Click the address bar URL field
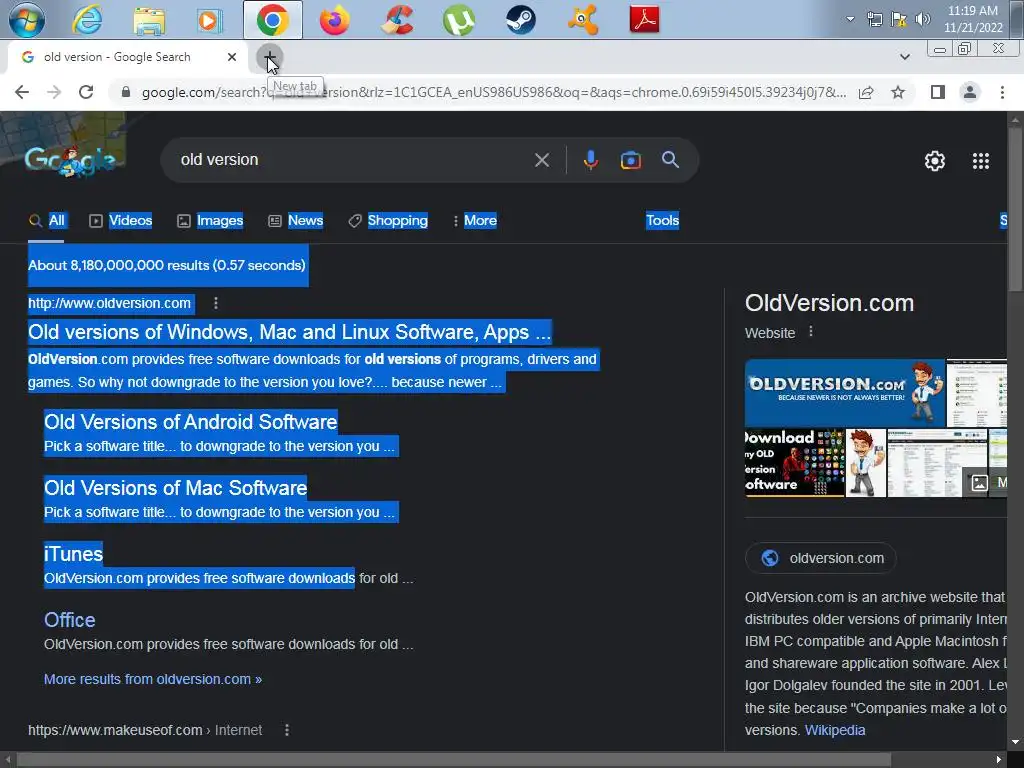The width and height of the screenshot is (1024, 768). 493,92
